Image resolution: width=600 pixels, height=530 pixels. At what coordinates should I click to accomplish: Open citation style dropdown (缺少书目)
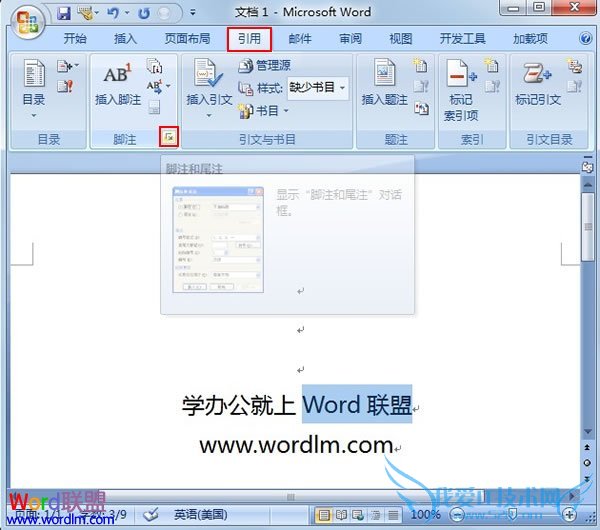318,88
